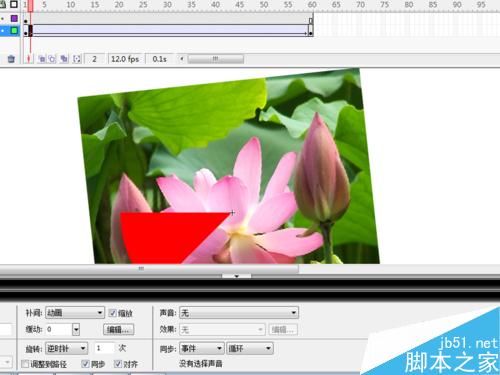Click the rotation count field showing 1
This screenshot has height=375, width=500.
tap(104, 348)
